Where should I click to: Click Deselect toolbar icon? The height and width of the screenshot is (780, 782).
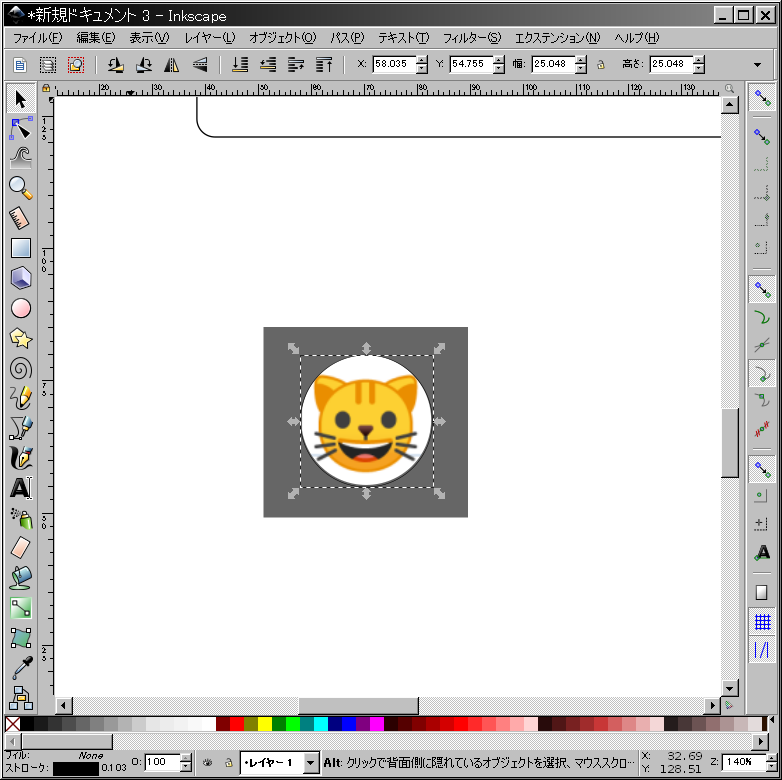pos(76,65)
